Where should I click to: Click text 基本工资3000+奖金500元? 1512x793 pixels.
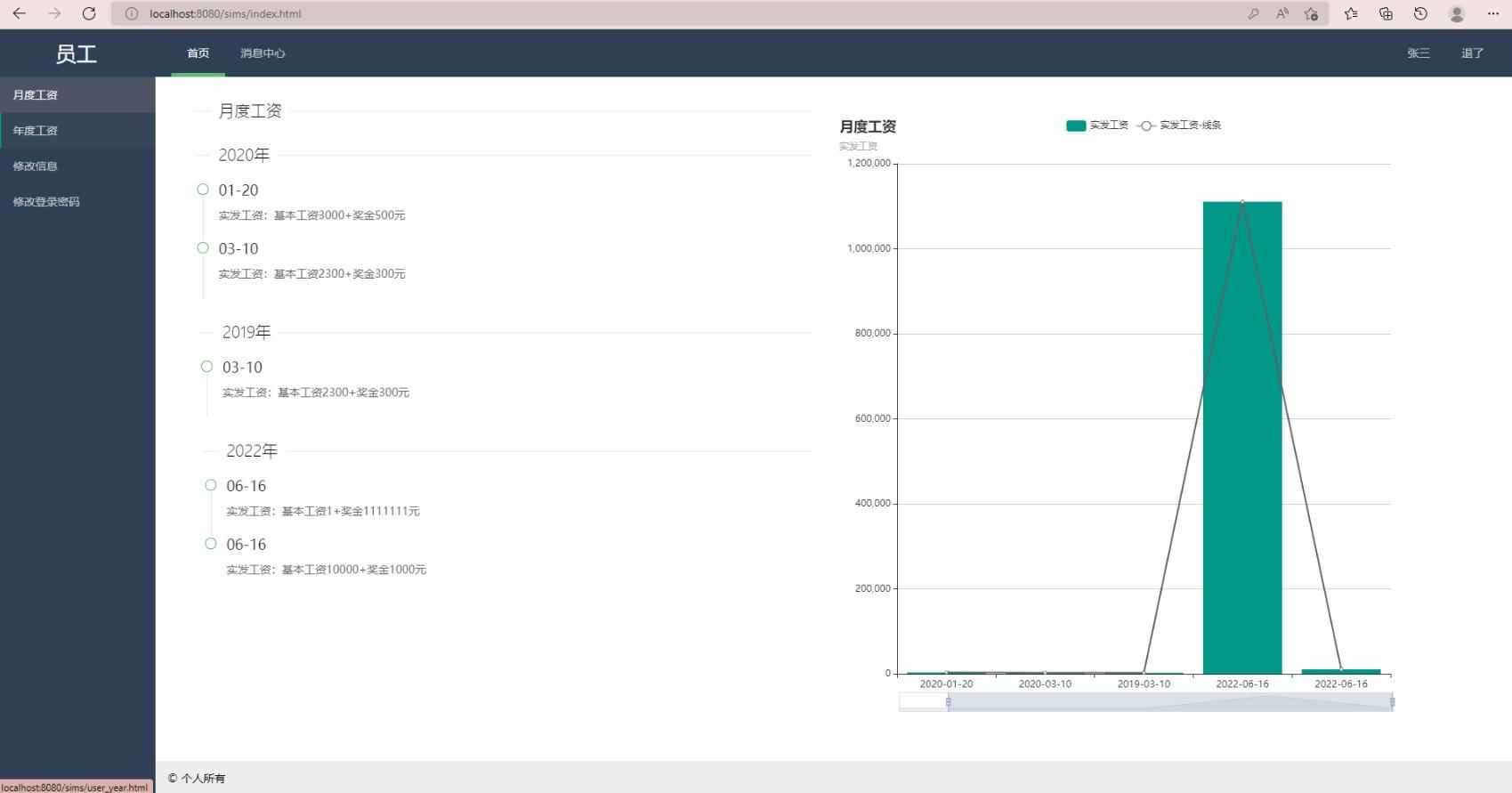click(340, 215)
